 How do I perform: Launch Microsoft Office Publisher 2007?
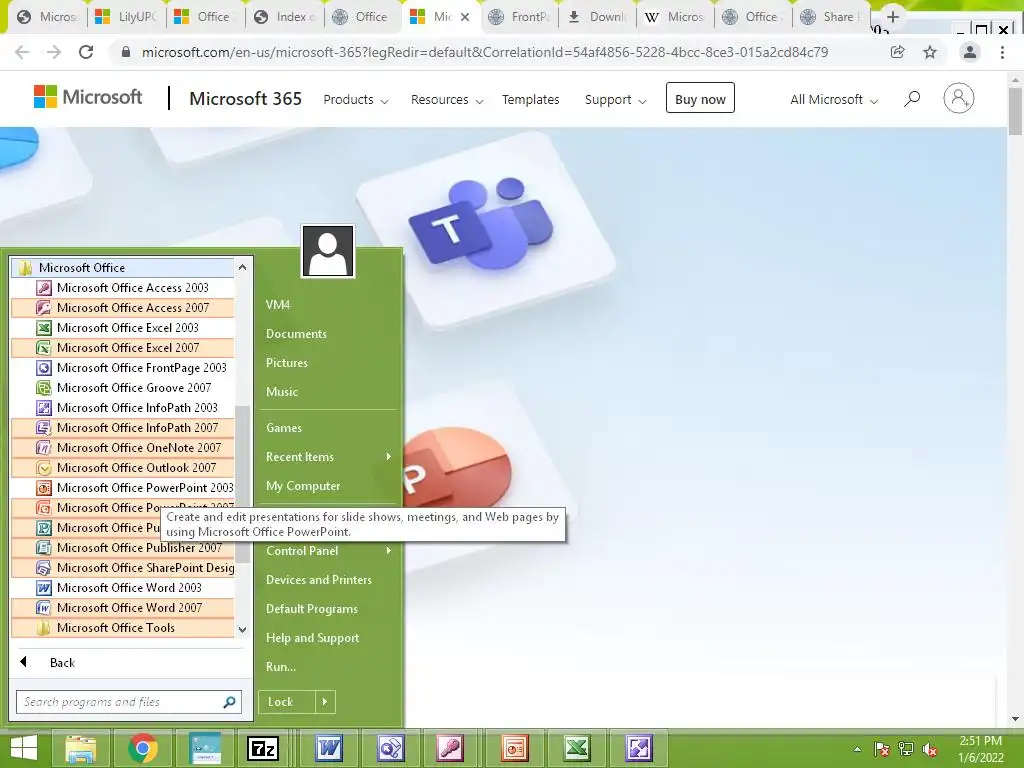coord(123,548)
